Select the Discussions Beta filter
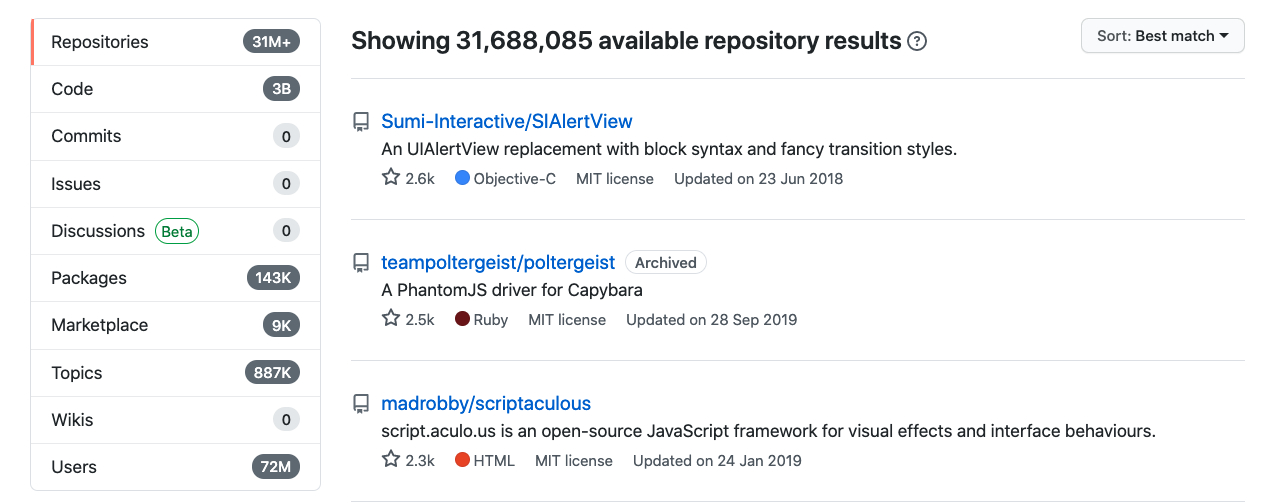Screen dimensions: 1273x504 point(175,231)
